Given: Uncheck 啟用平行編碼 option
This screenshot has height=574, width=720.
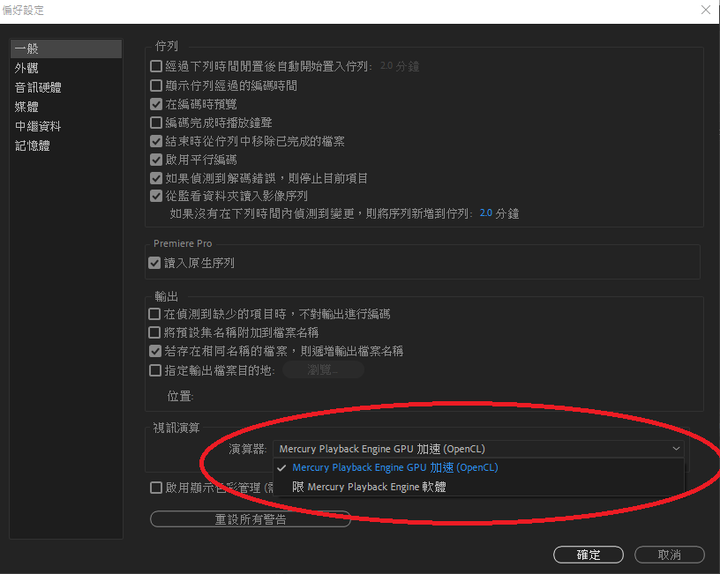Looking at the screenshot, I should coord(156,159).
